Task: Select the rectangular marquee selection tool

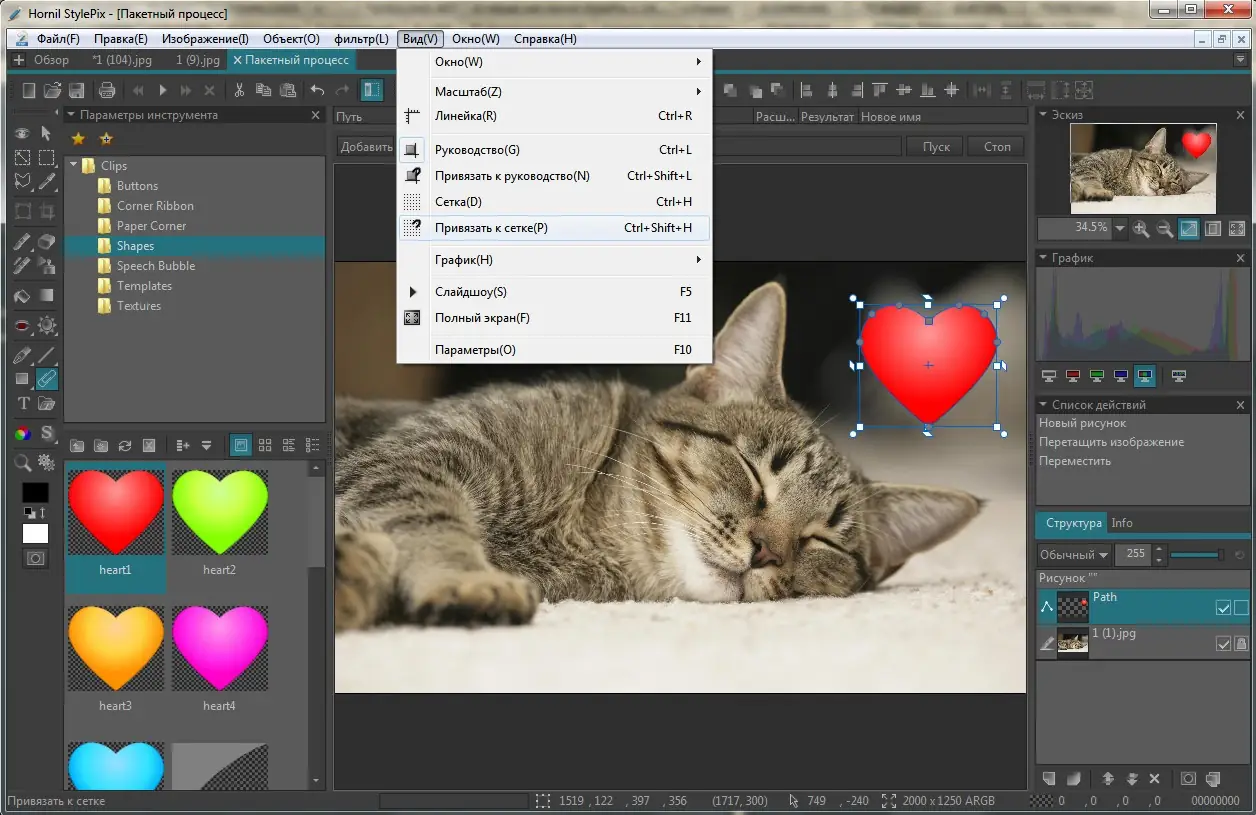Action: pyautogui.click(x=46, y=157)
